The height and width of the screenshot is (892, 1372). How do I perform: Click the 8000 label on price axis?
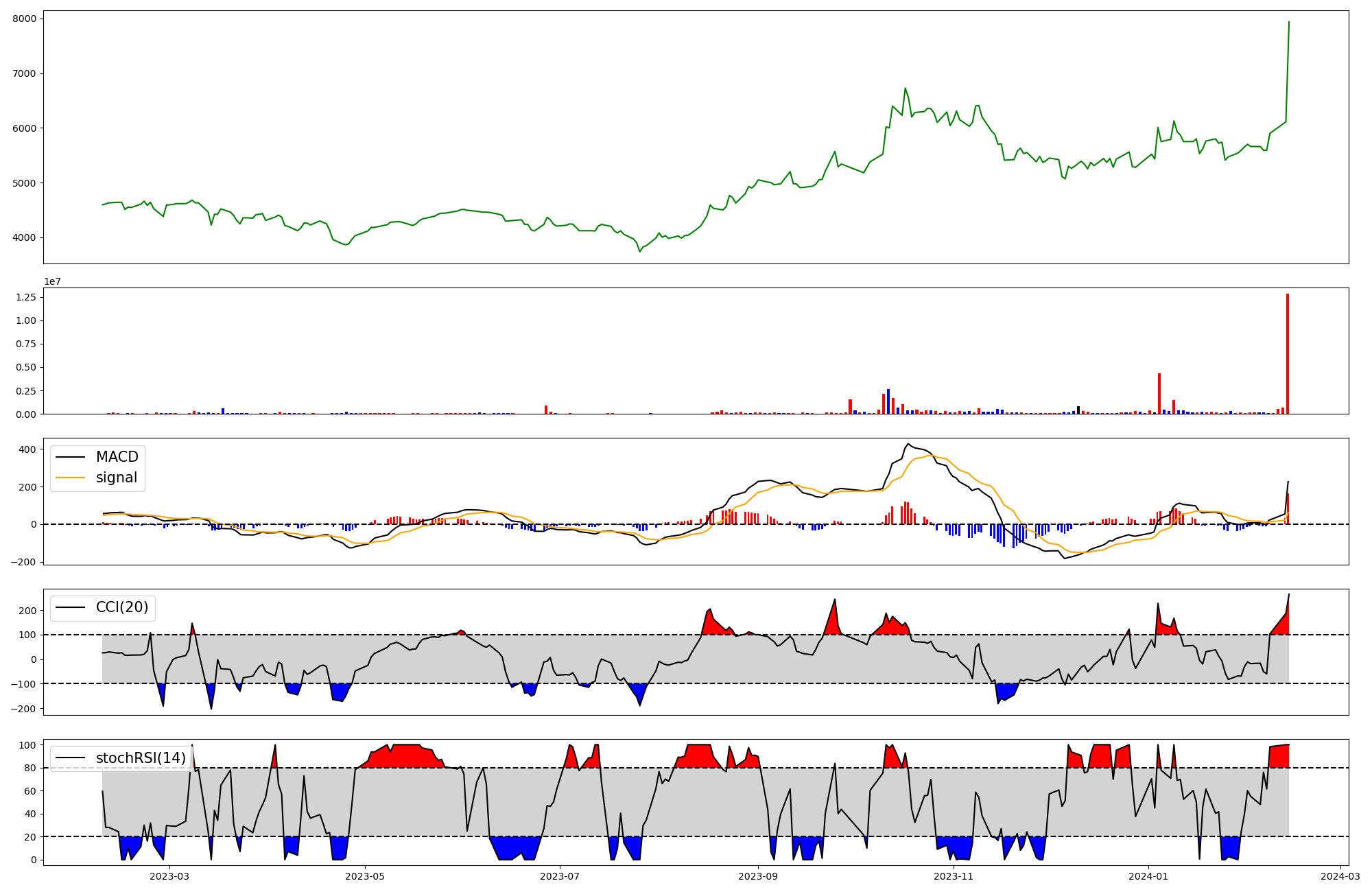[x=25, y=19]
